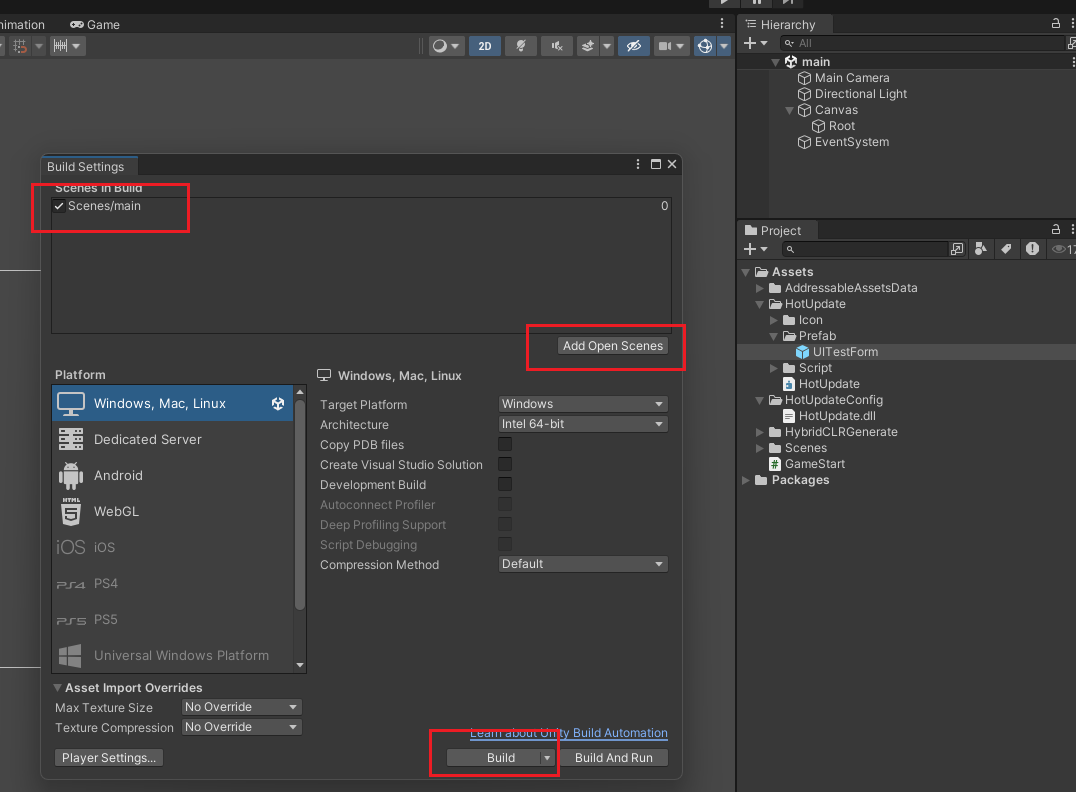This screenshot has height=792, width=1076.
Task: Click the Hierarchy search field
Action: [923, 43]
